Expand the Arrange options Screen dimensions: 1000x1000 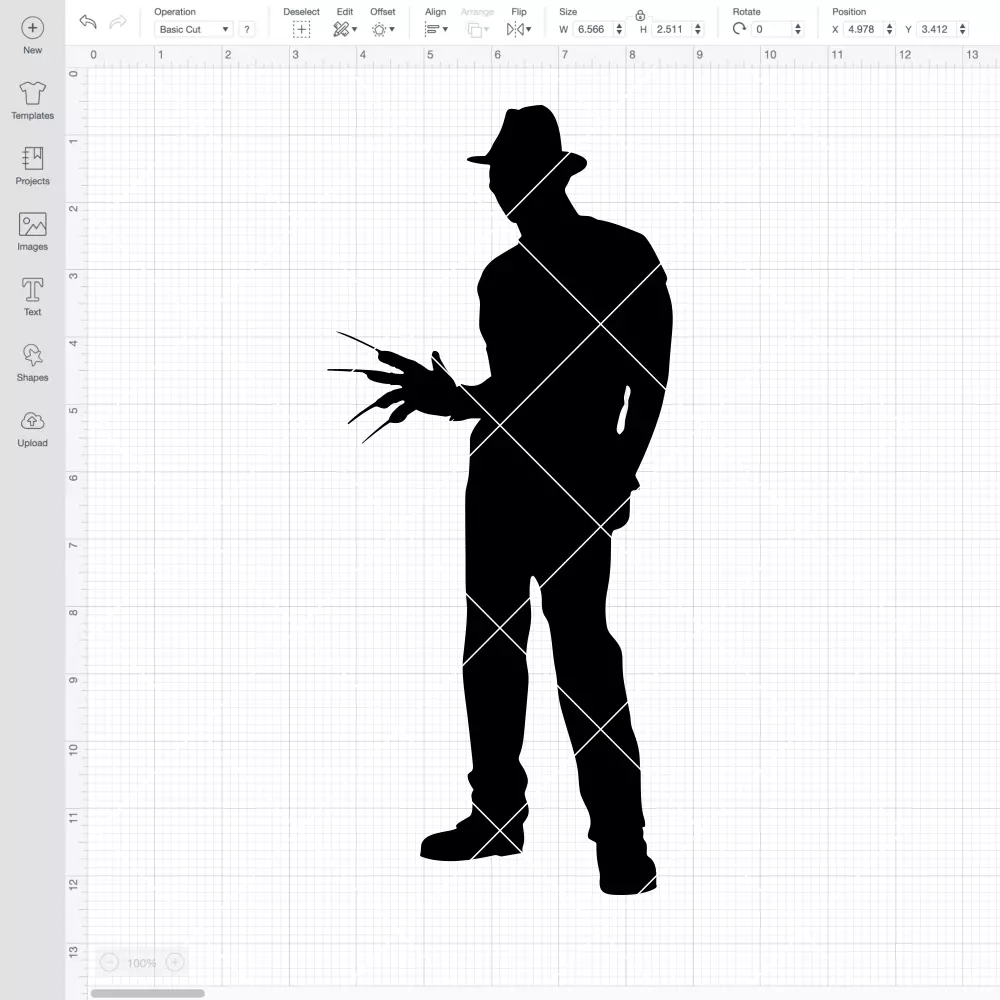[478, 29]
